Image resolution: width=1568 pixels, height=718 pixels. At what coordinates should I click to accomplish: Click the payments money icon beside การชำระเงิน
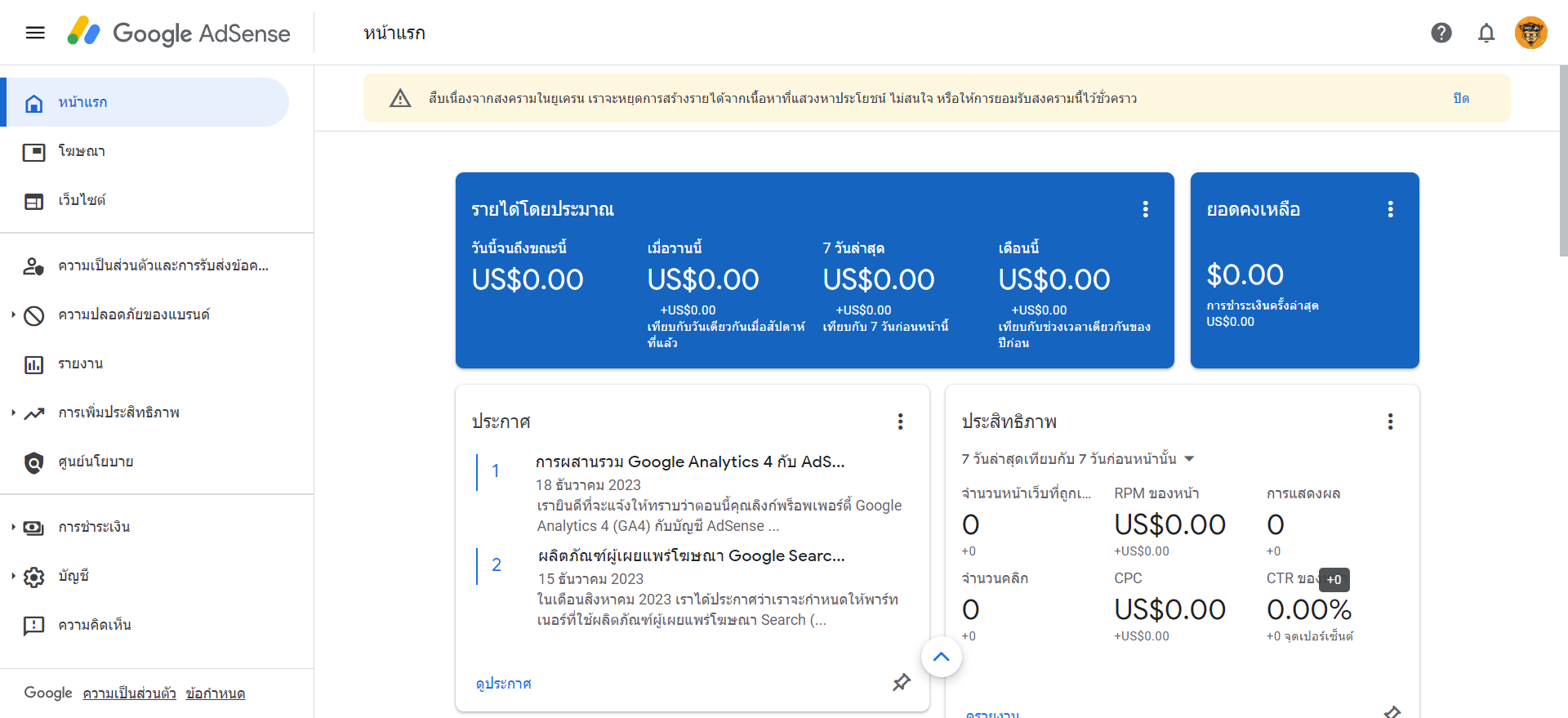pos(33,528)
